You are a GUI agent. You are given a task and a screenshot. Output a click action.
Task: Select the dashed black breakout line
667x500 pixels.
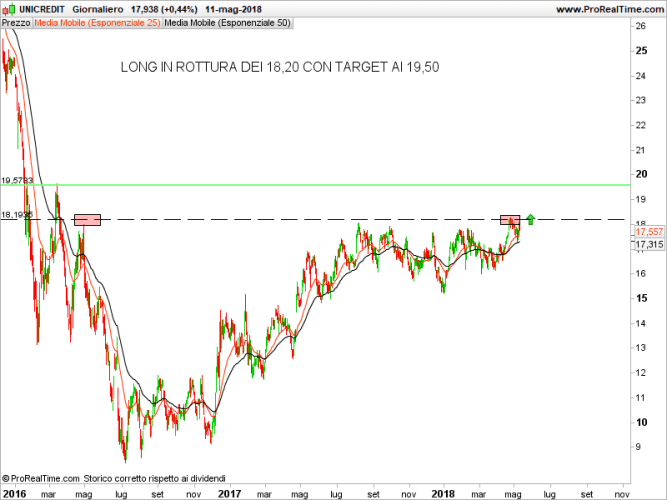tap(300, 219)
